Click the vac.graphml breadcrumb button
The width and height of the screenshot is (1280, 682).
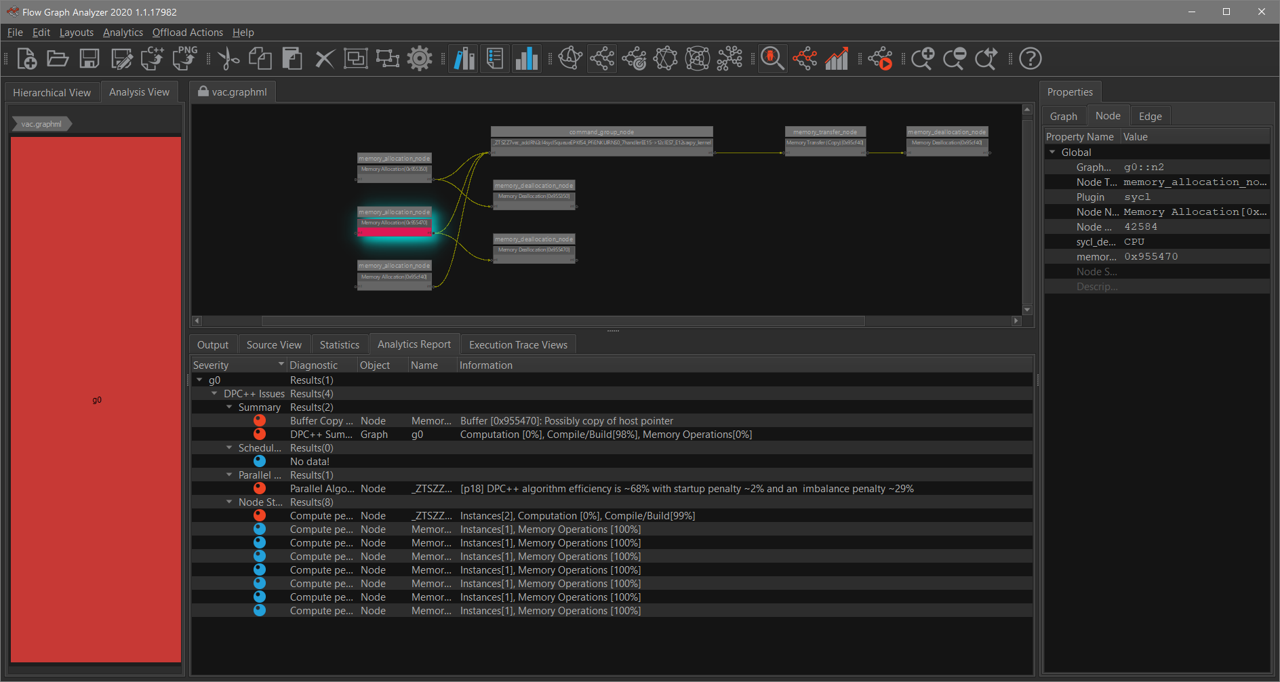coord(42,124)
